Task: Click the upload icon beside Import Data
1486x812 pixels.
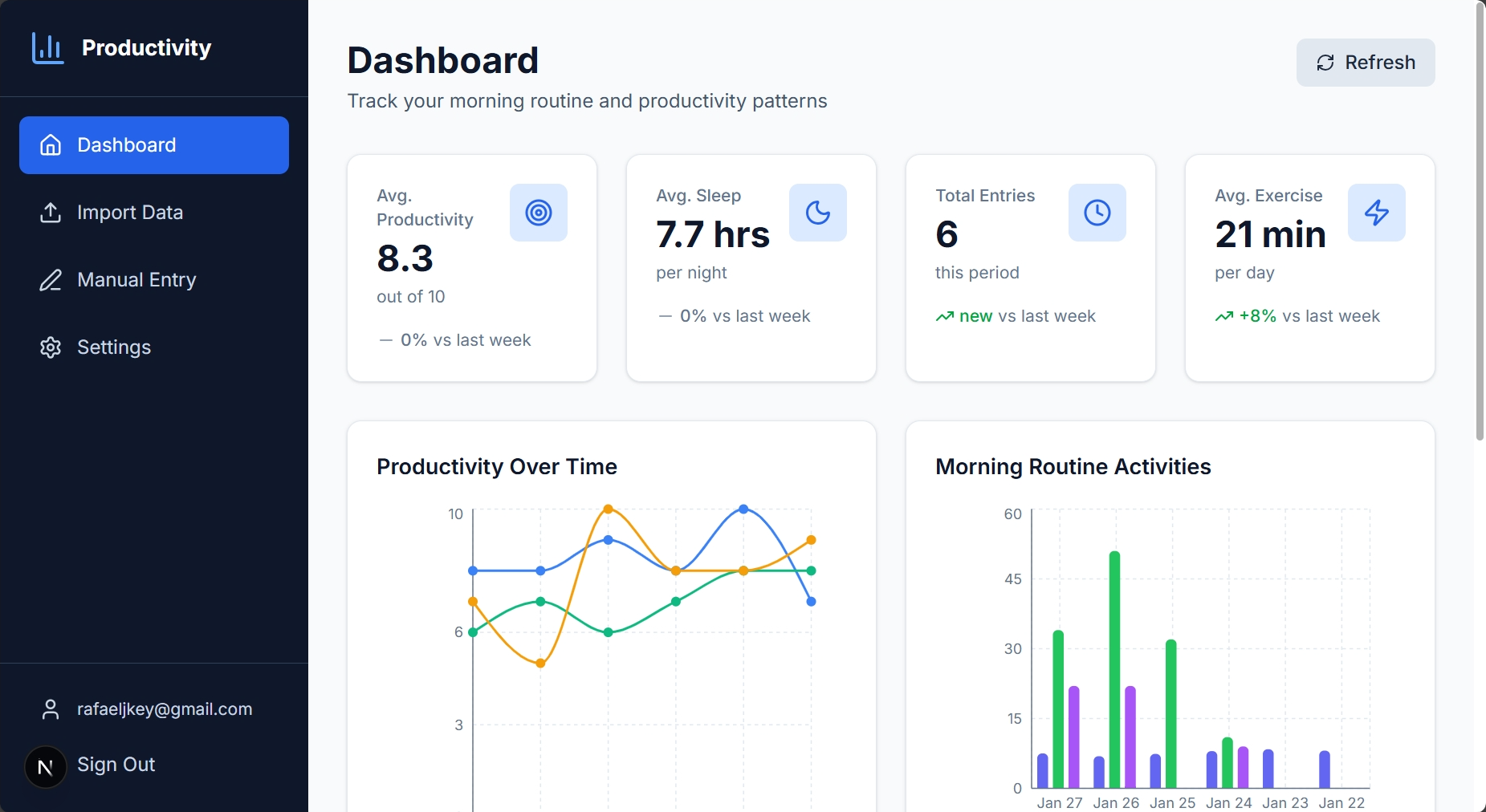Action: [51, 213]
